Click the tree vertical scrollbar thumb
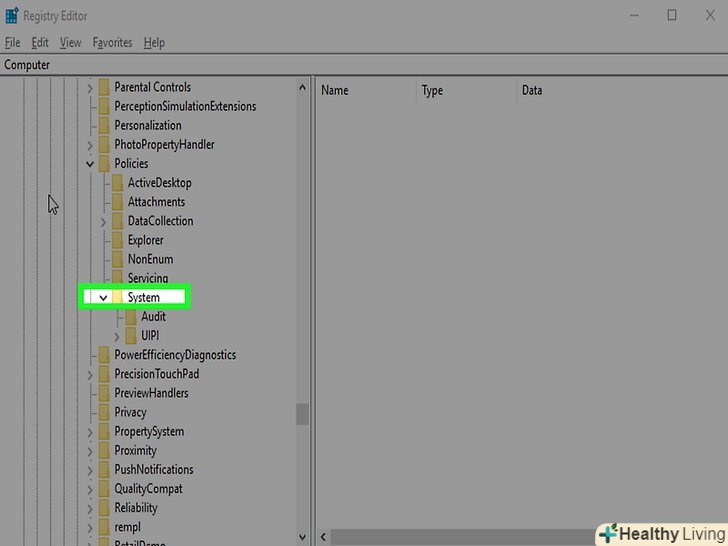This screenshot has width=728, height=546. click(x=302, y=415)
